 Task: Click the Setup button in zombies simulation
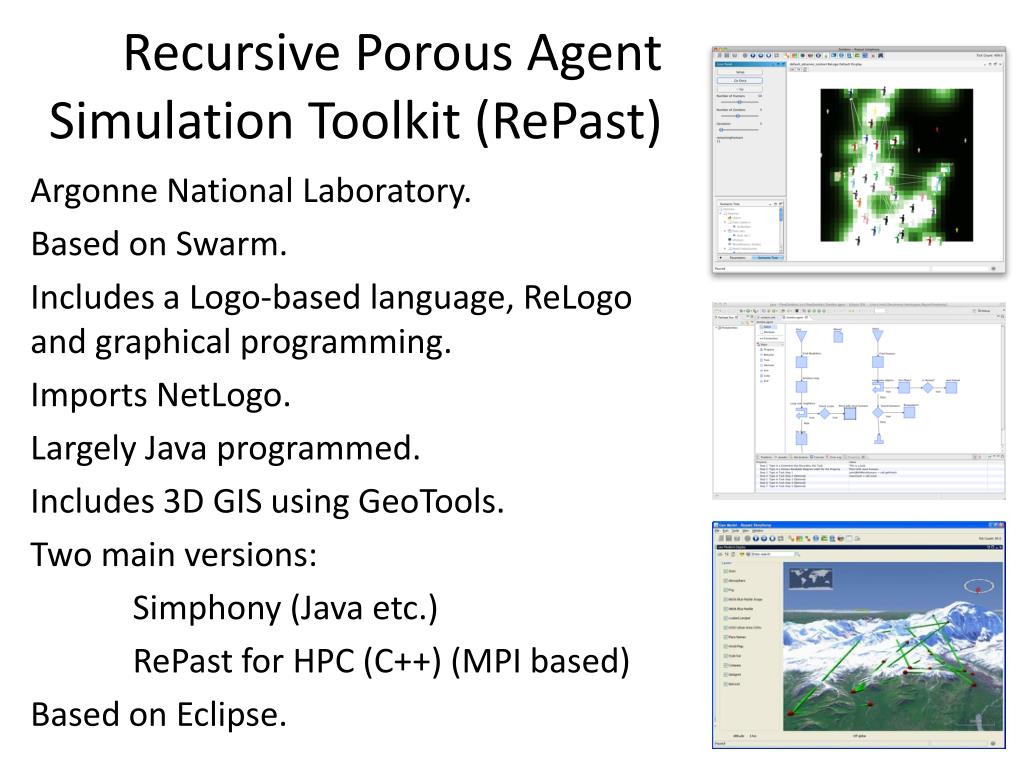click(x=740, y=72)
